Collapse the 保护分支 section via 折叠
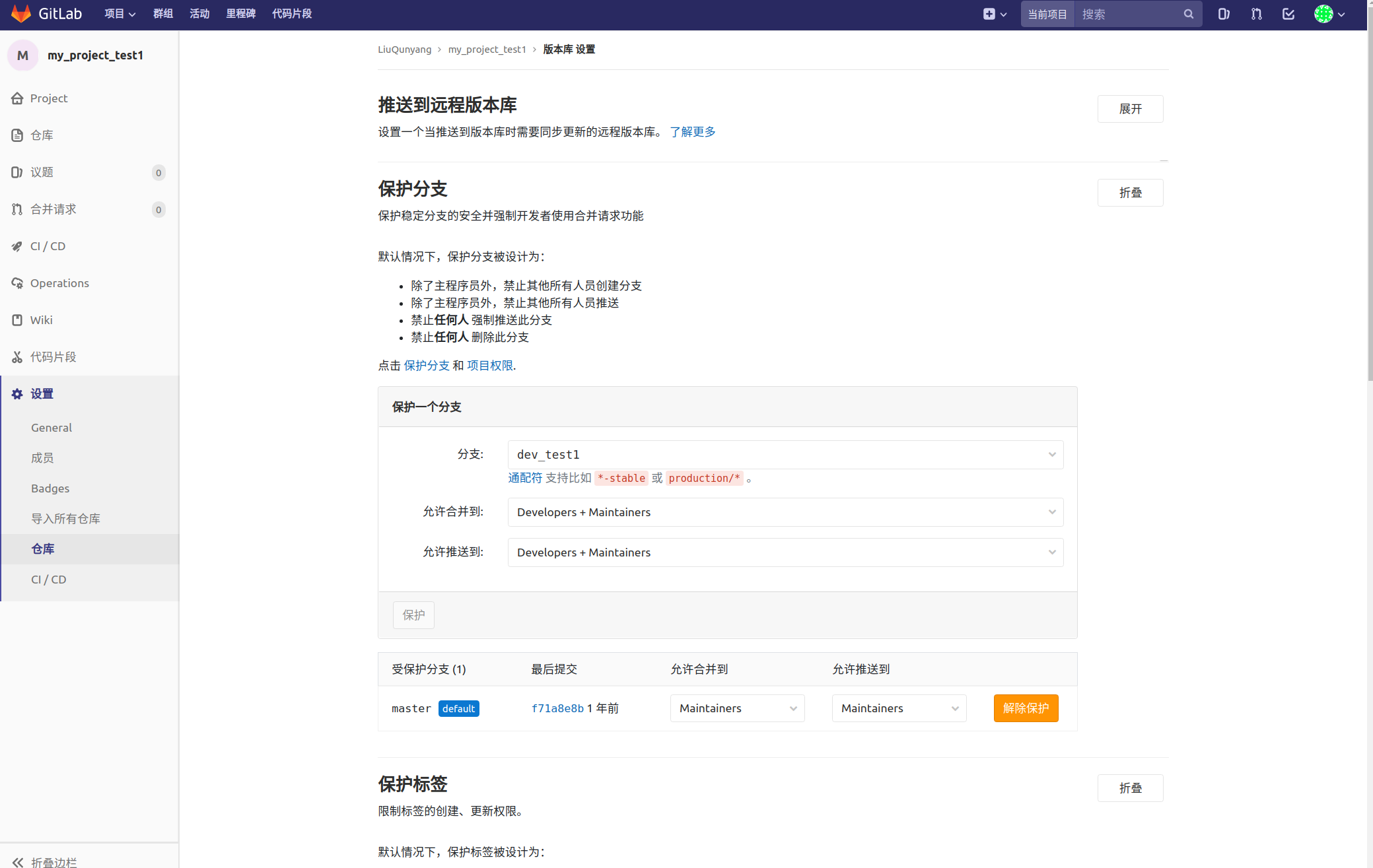Screen dimensions: 1373x868 1130,192
